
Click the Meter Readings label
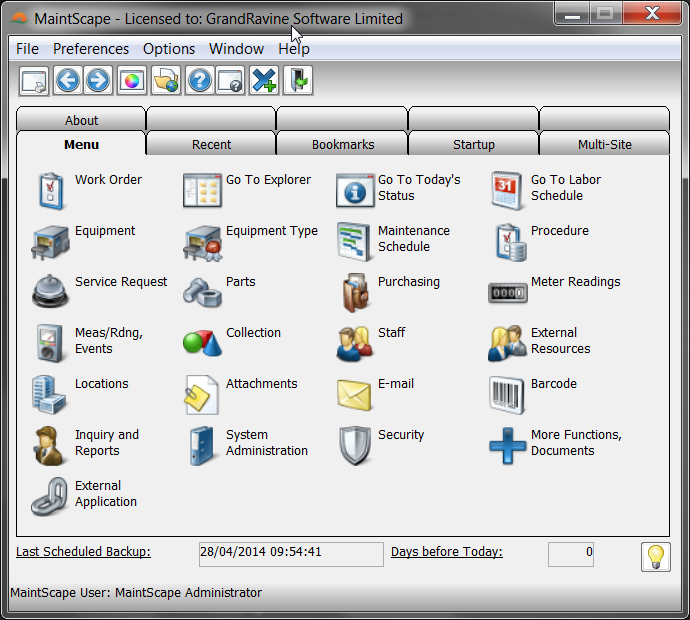click(576, 282)
